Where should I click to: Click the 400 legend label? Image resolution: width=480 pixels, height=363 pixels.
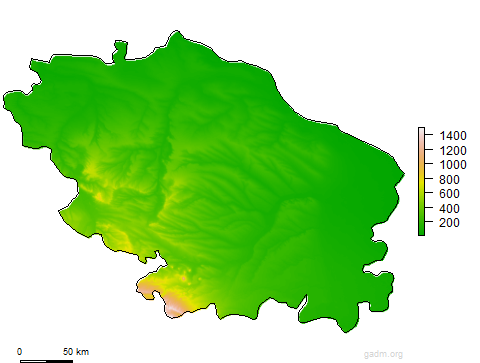pos(449,209)
